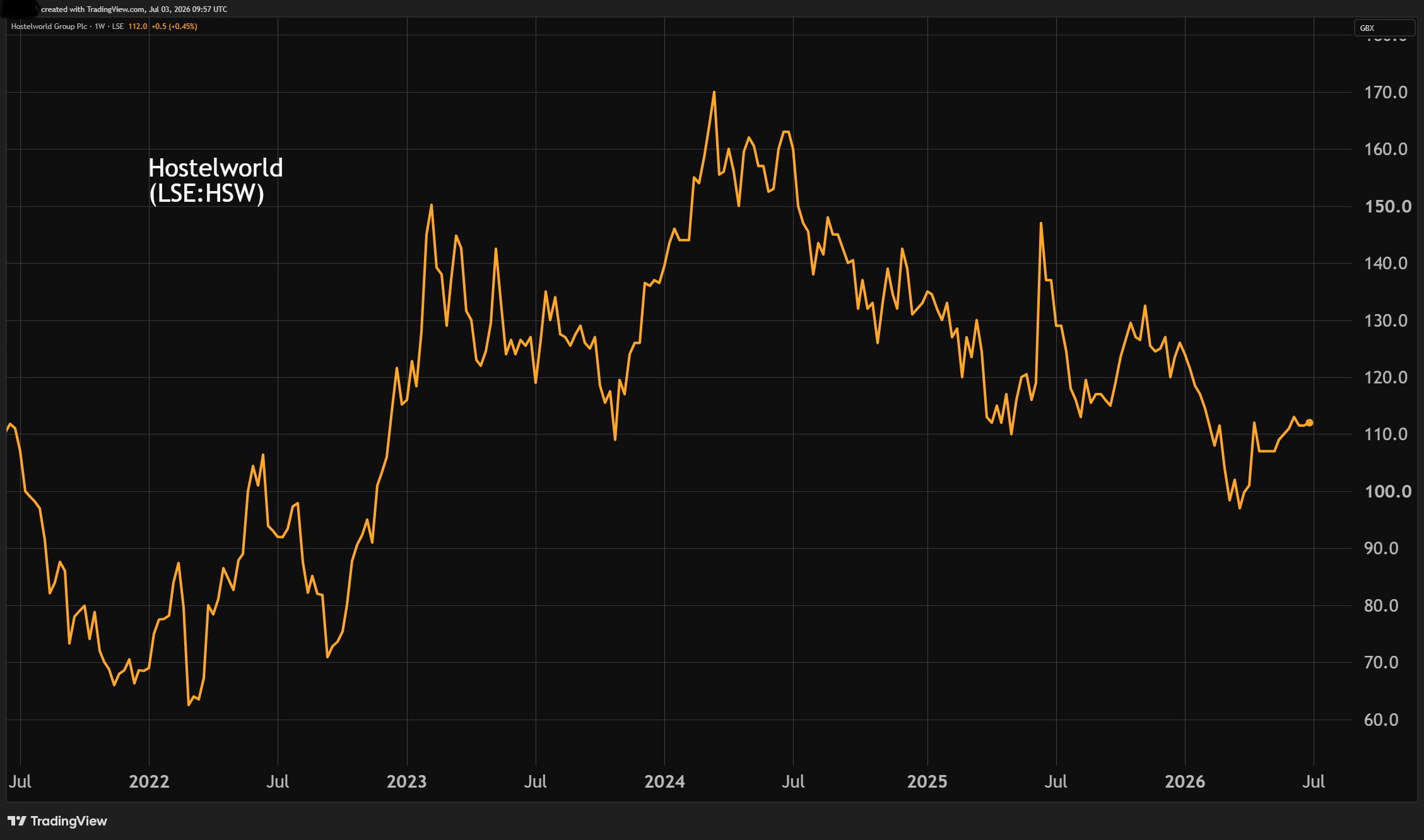Open the GBX currency selector

1384,28
